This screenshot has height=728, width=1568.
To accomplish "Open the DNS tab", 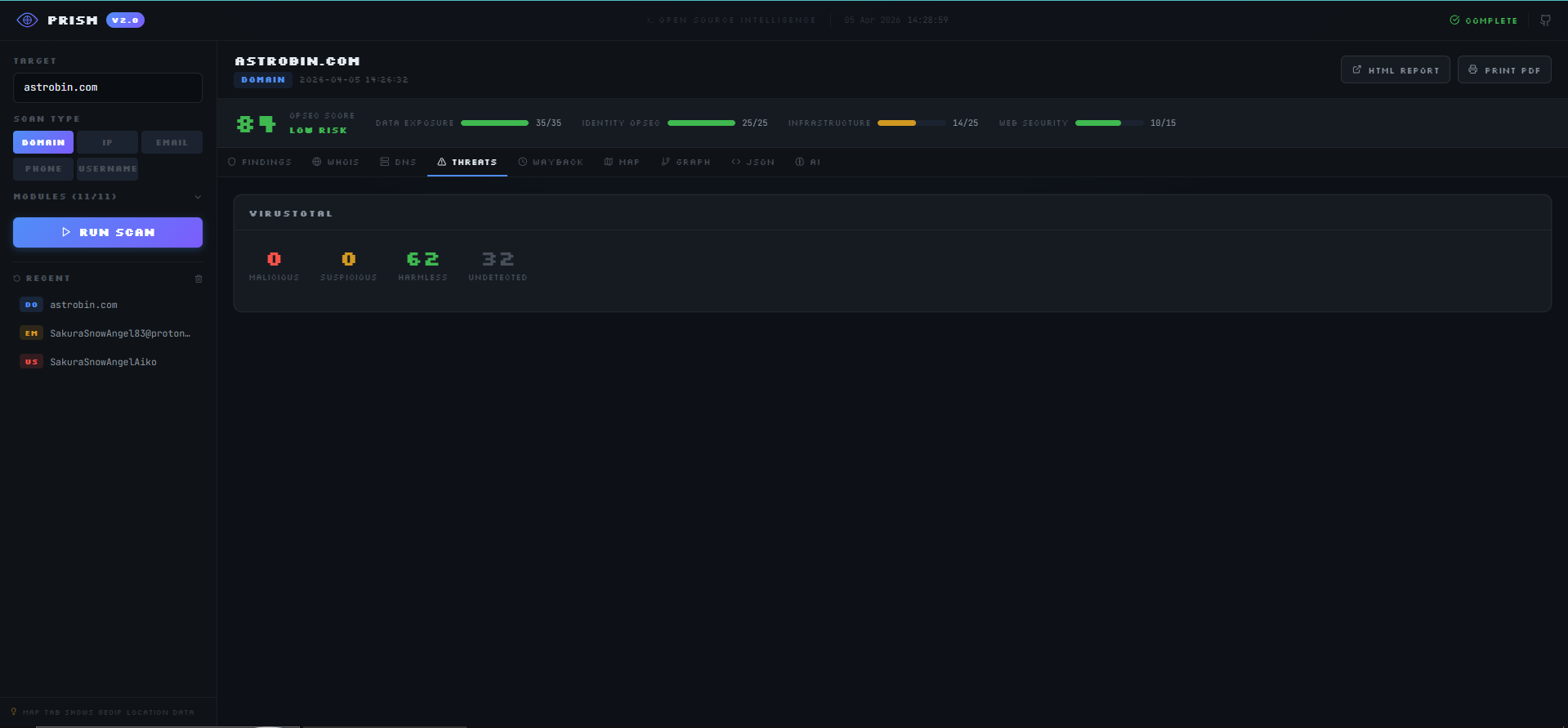I will tap(398, 162).
